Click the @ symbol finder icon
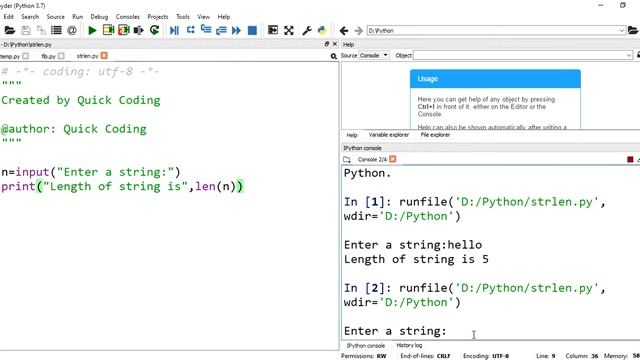 [72, 30]
